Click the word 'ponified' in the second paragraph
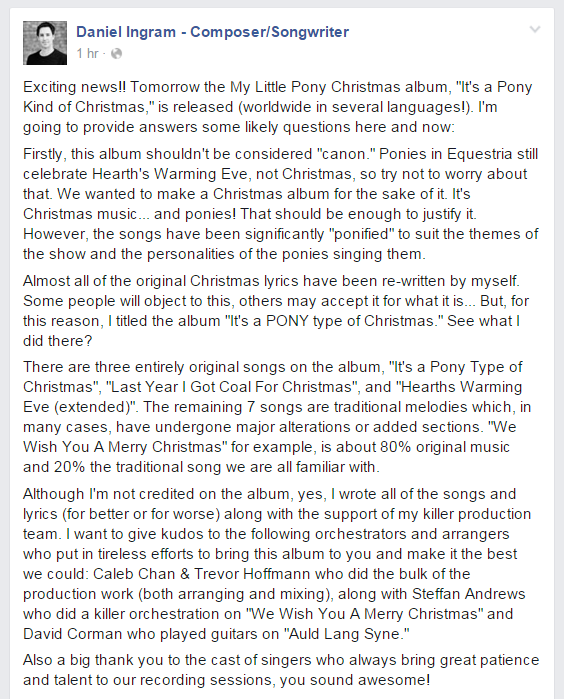564x699 pixels. point(364,234)
